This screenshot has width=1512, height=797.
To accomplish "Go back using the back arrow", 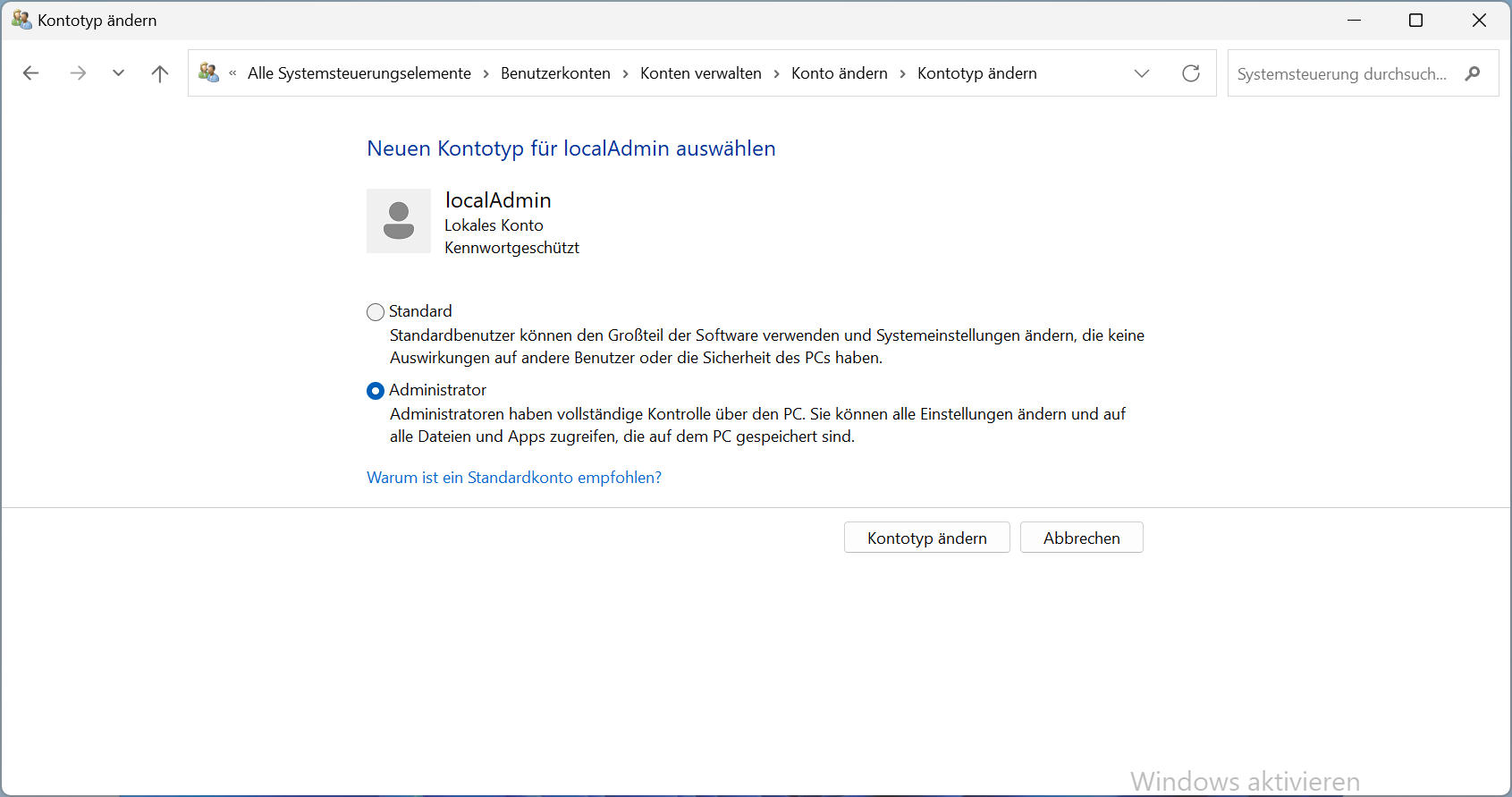I will point(31,73).
